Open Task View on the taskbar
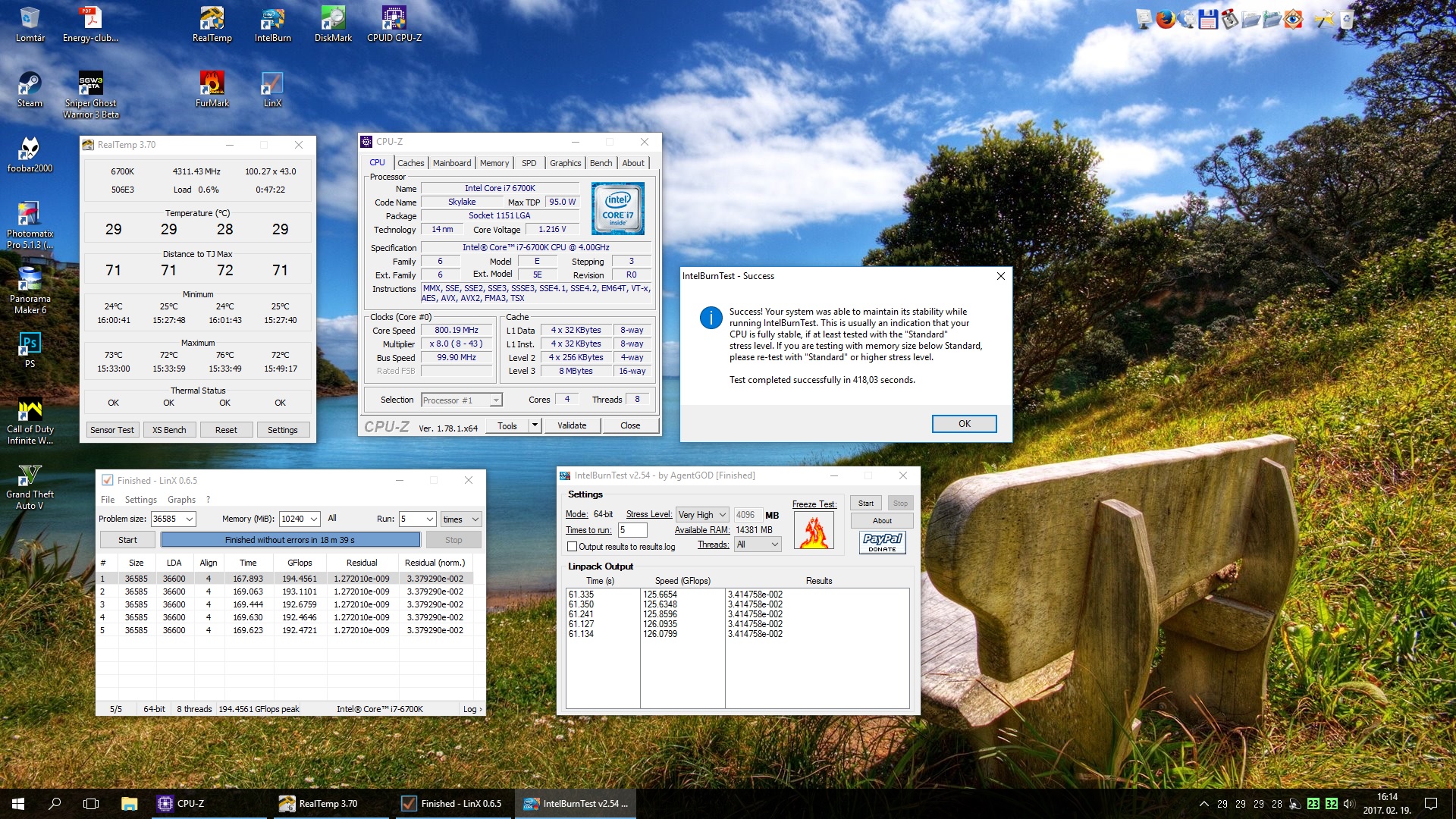 point(91,804)
